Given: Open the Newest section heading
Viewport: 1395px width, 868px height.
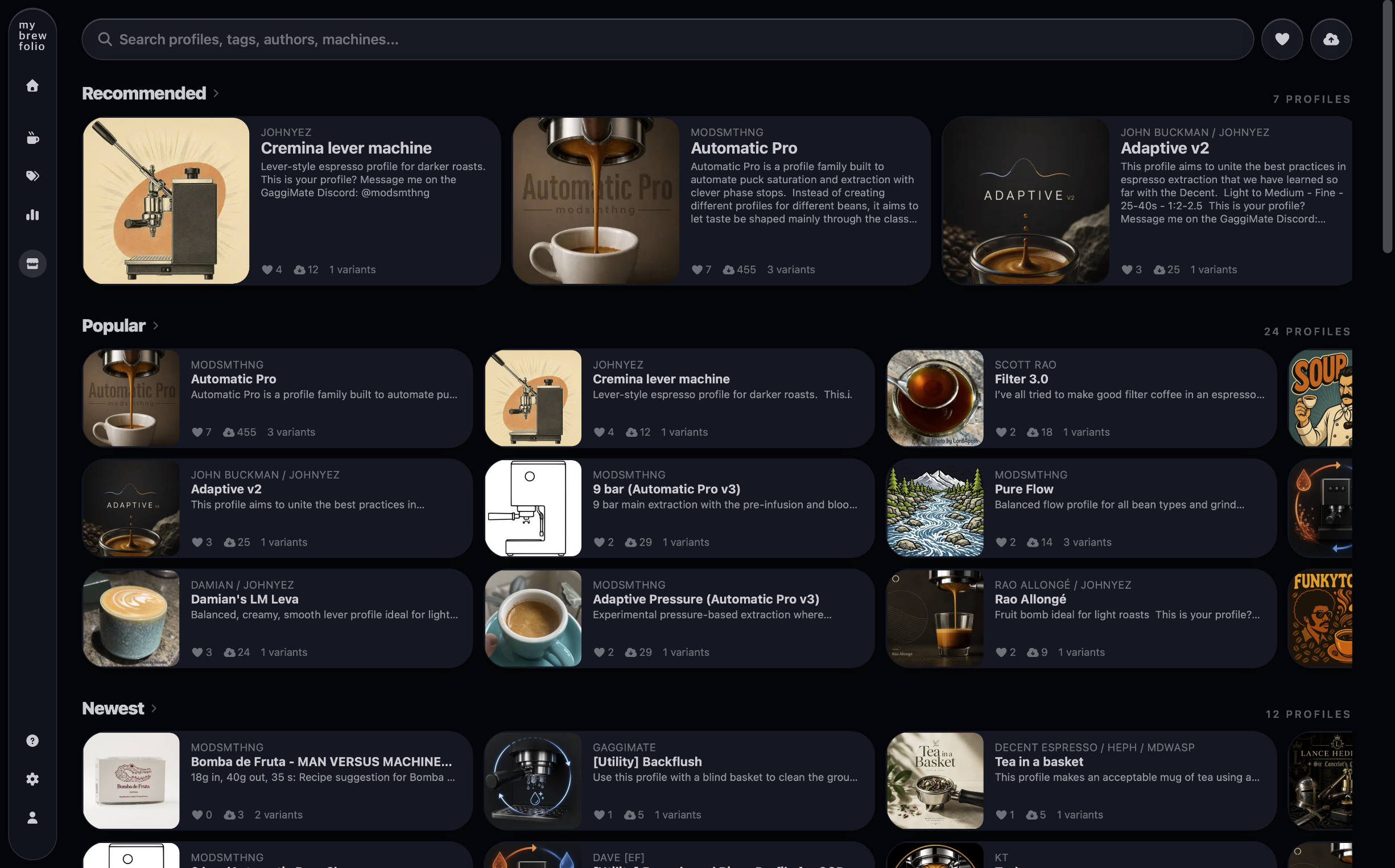Looking at the screenshot, I should click(113, 708).
